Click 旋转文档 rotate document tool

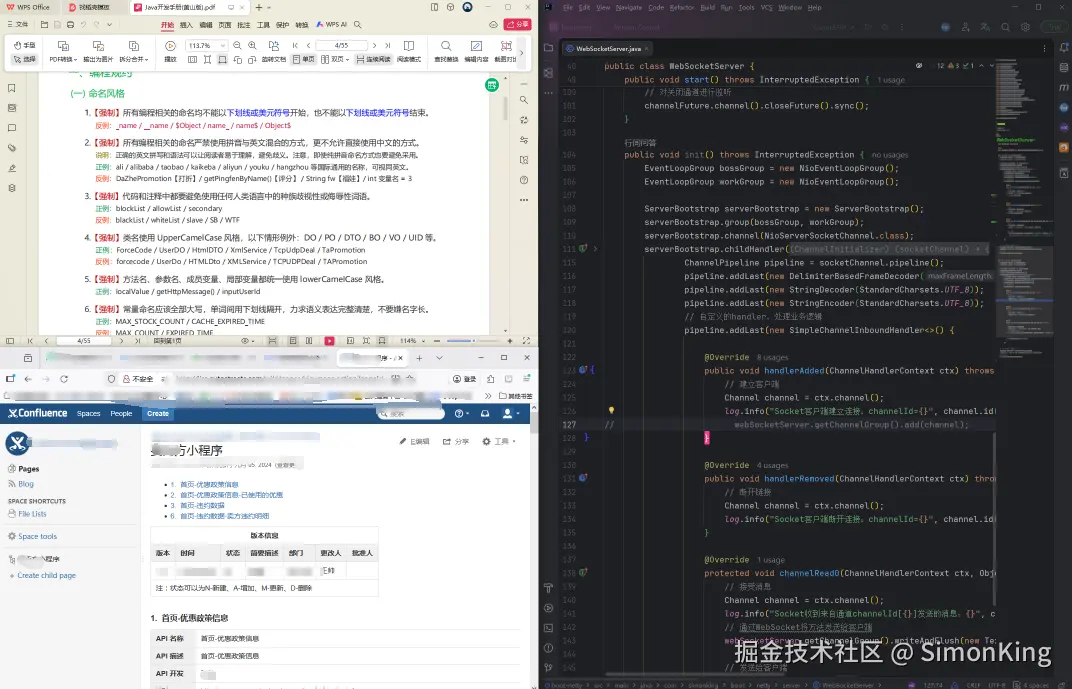[x=273, y=52]
